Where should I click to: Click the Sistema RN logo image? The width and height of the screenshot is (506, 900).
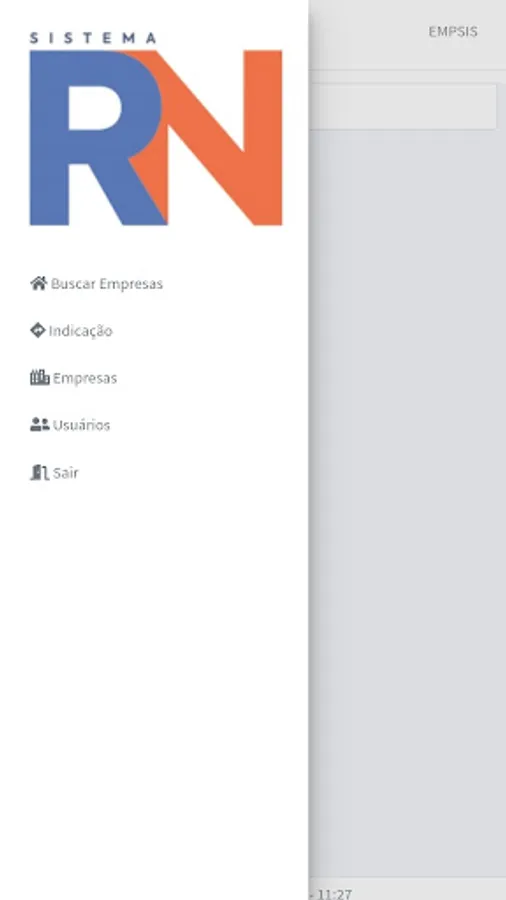[155, 129]
